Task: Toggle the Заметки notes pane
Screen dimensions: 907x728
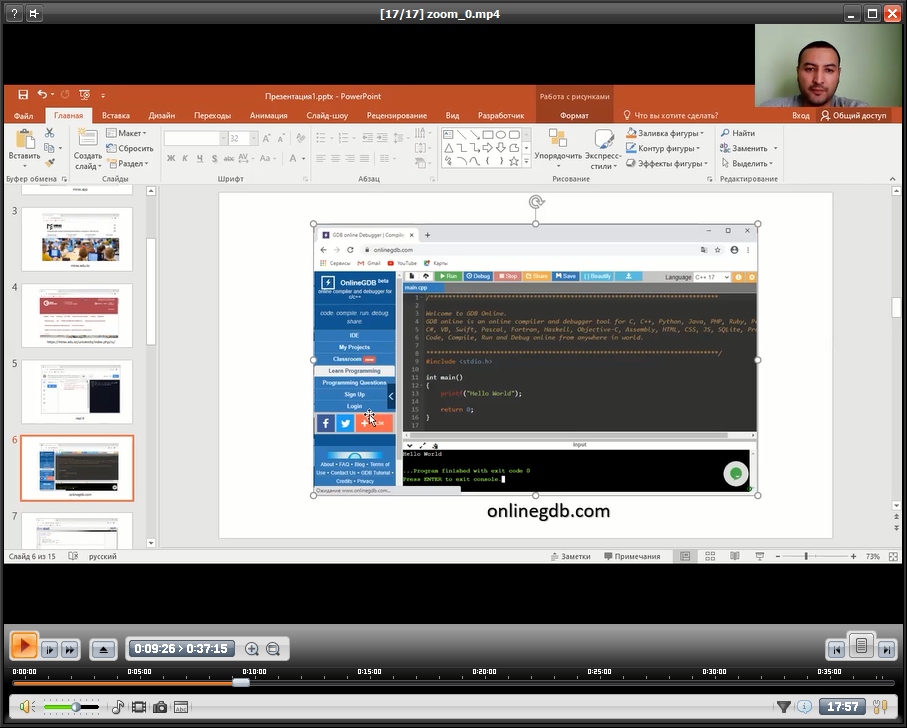Action: 570,556
